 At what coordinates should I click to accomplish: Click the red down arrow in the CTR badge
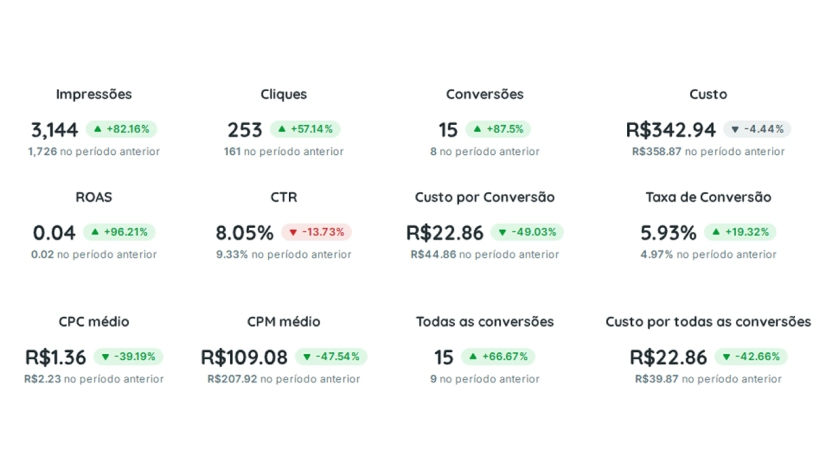pyautogui.click(x=293, y=232)
